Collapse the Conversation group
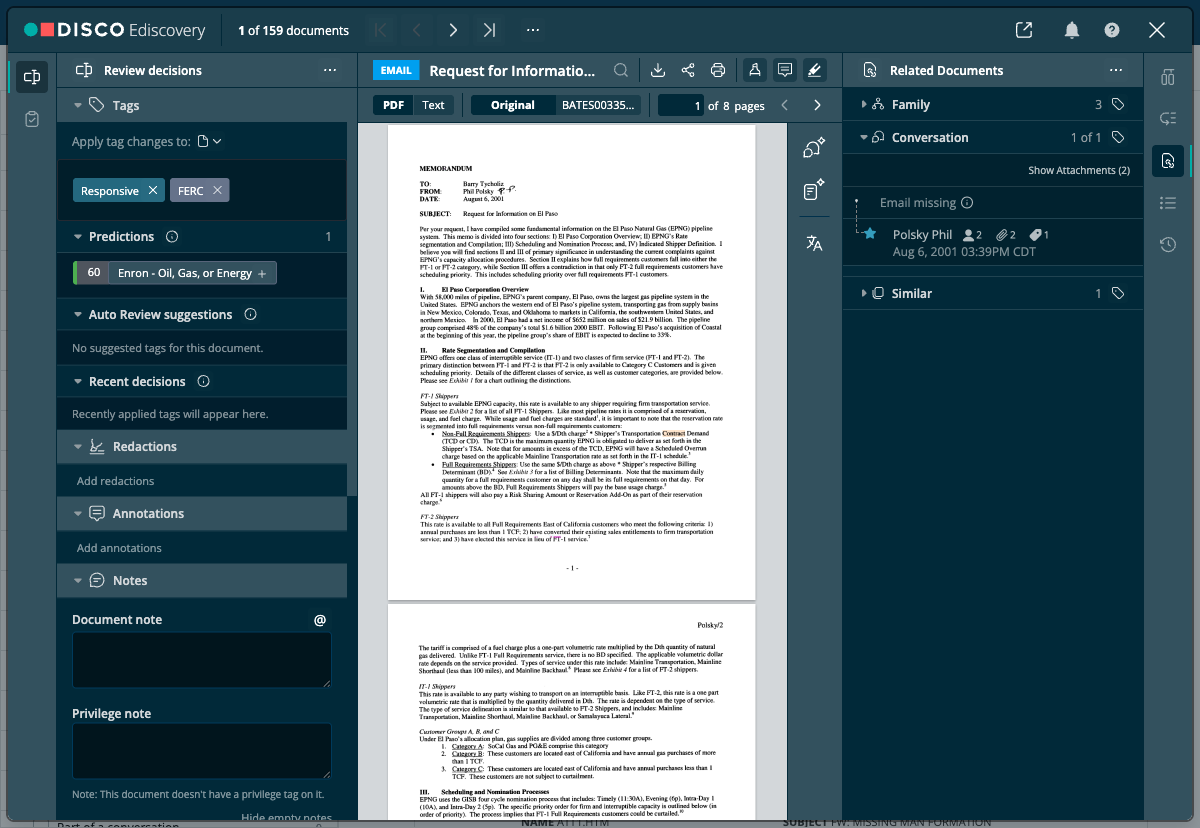Image resolution: width=1200 pixels, height=828 pixels. point(864,137)
